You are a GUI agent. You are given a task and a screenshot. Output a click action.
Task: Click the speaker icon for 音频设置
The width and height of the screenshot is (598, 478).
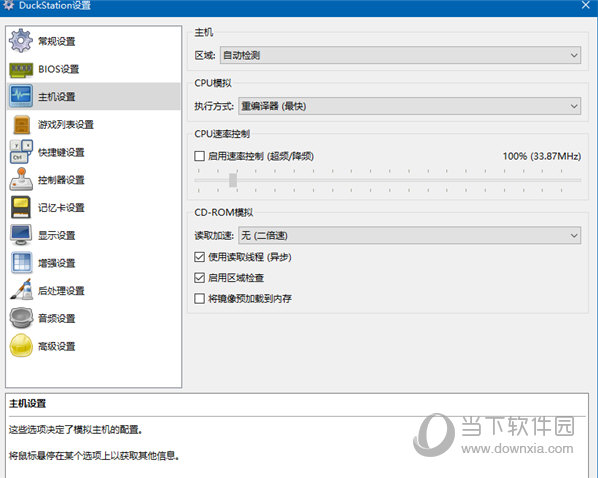point(21,318)
